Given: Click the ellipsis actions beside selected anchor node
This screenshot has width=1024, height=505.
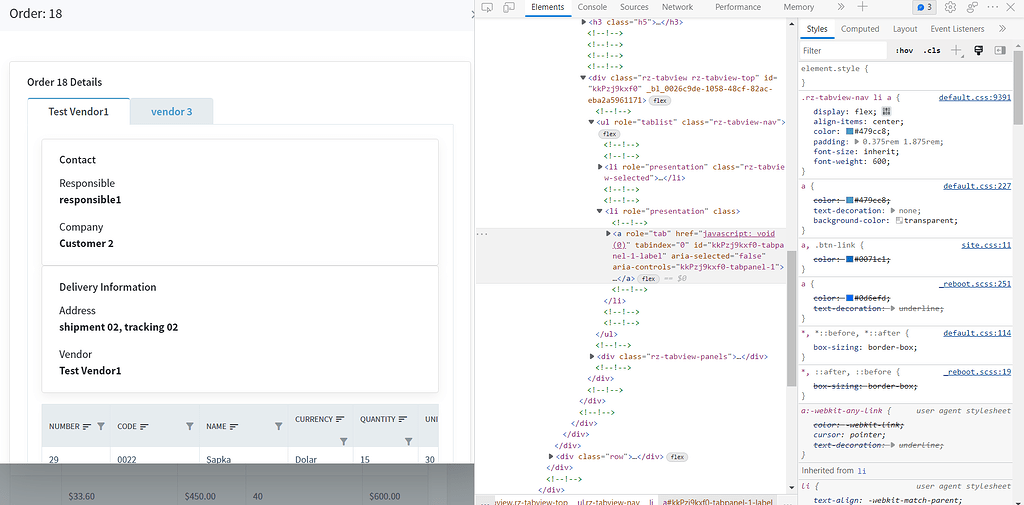Looking at the screenshot, I should click(483, 233).
